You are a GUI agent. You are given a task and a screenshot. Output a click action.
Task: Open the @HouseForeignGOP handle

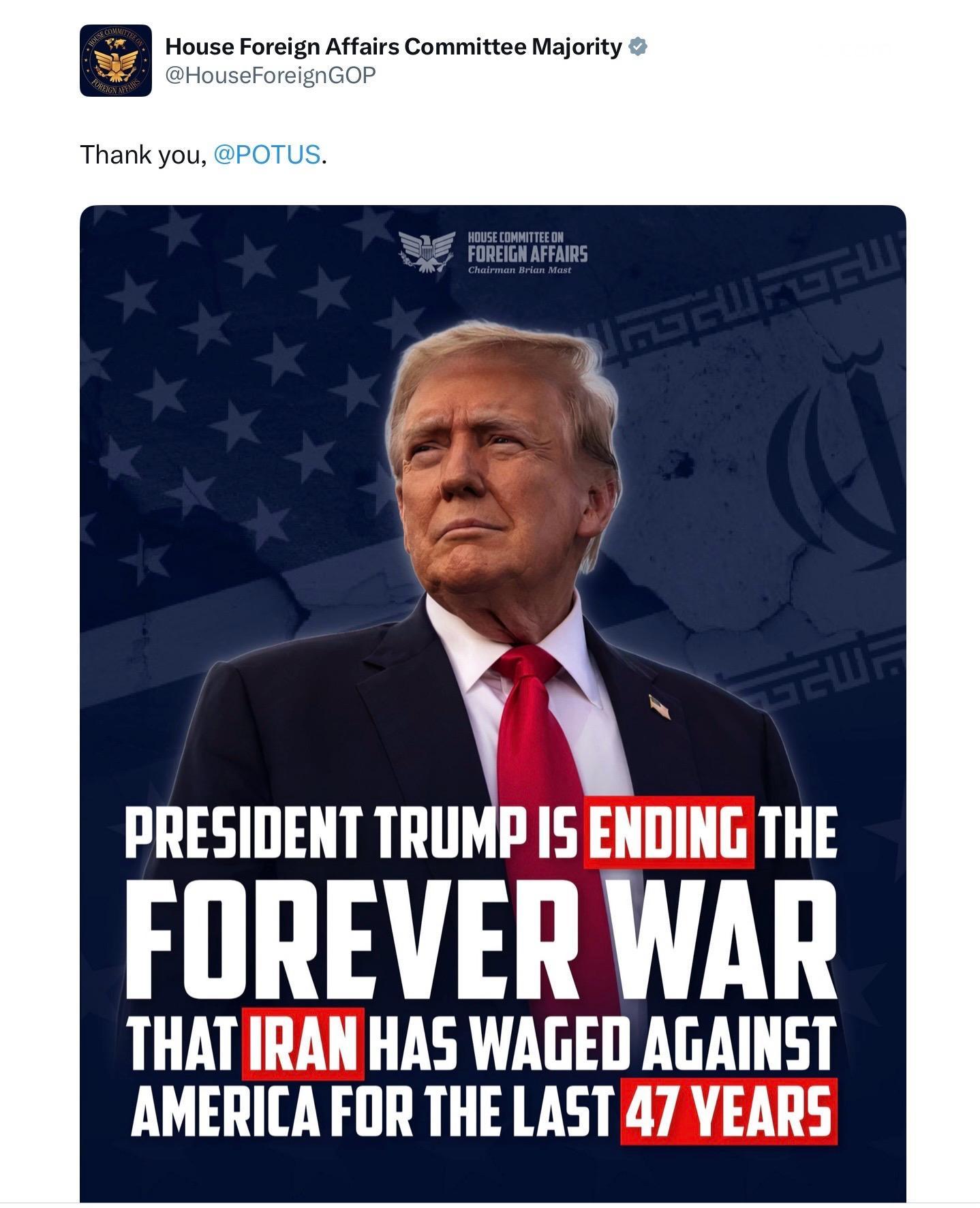(x=270, y=76)
